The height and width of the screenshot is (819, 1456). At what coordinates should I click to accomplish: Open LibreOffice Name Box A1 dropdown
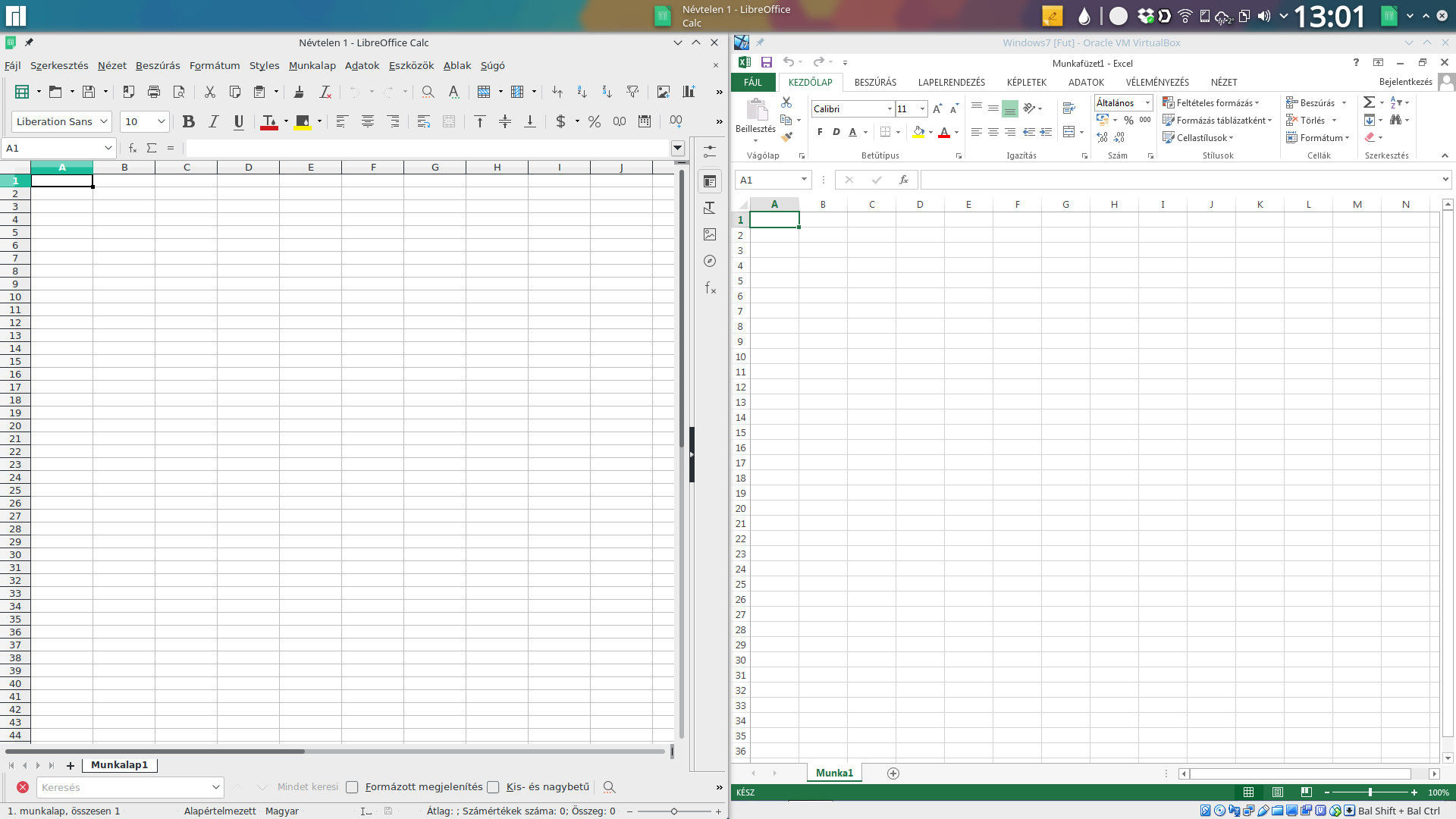click(x=108, y=148)
